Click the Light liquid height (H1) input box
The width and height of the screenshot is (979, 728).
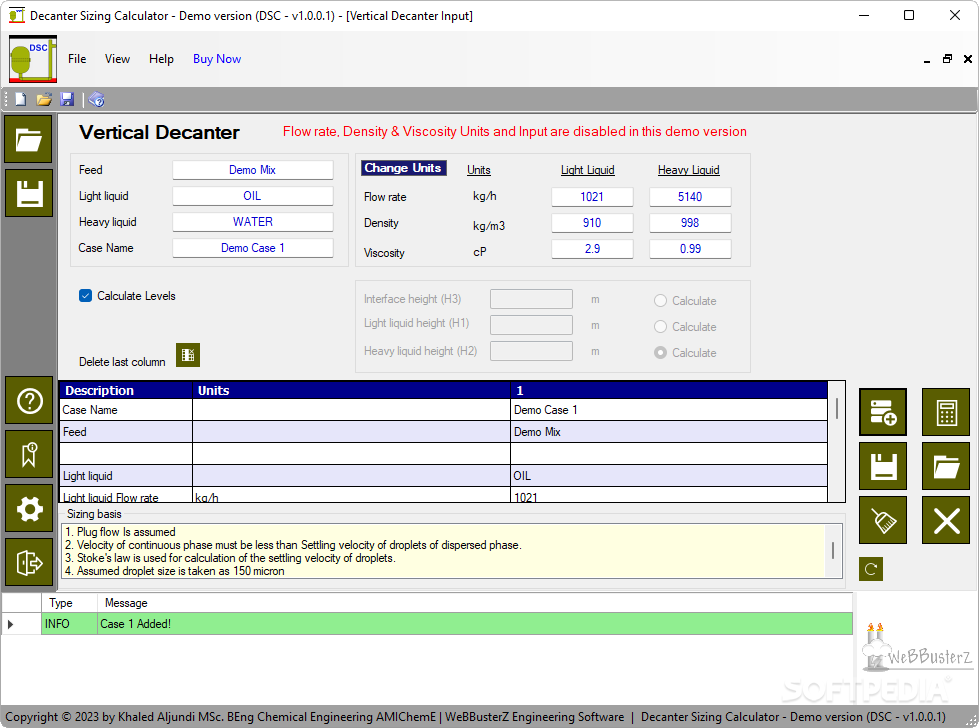531,325
